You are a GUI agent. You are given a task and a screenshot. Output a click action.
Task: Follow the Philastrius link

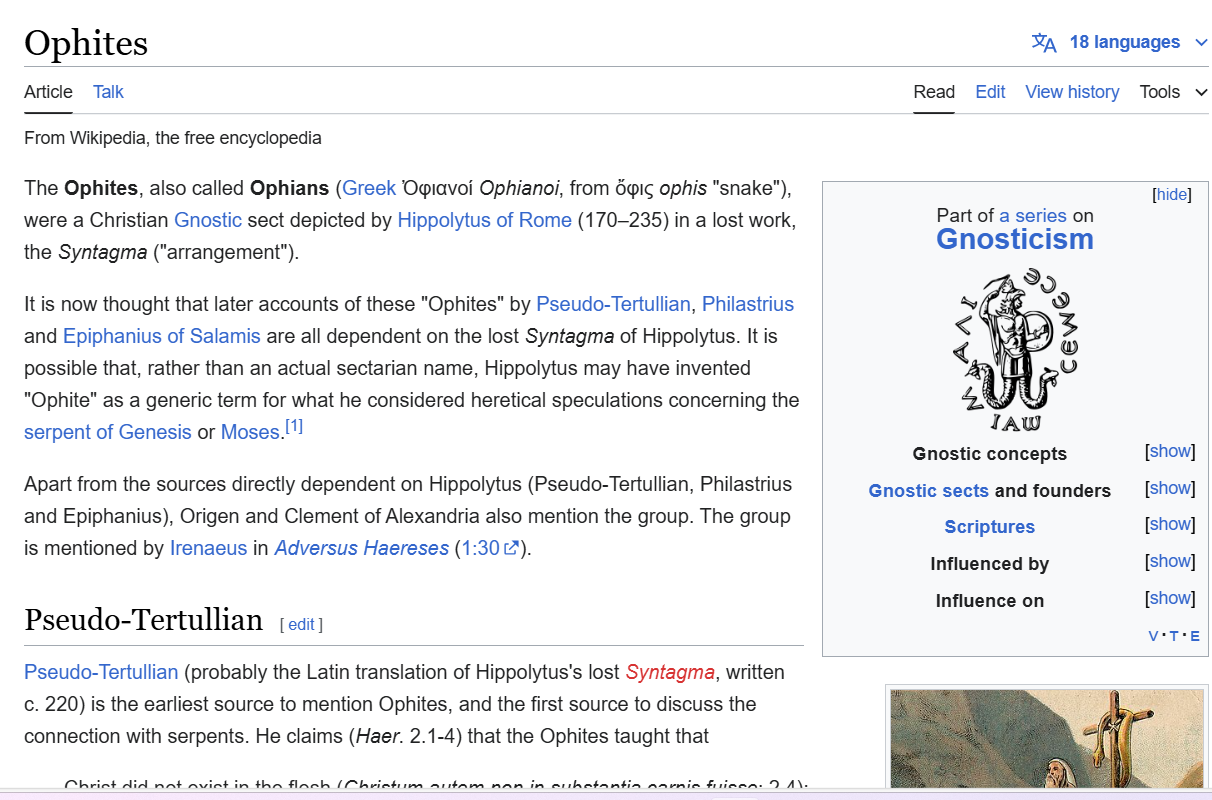pos(748,304)
